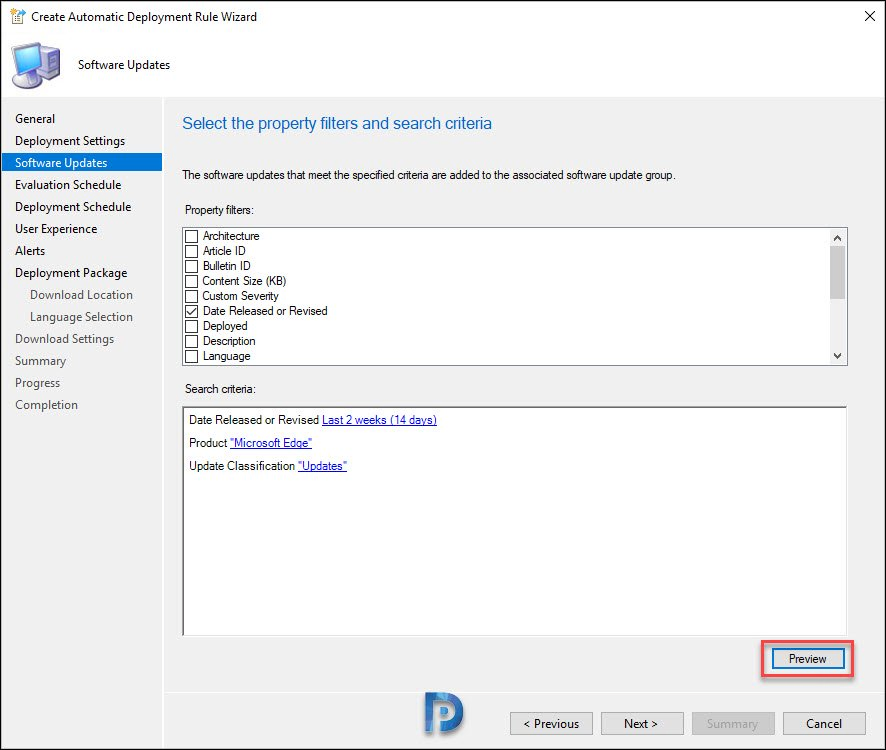Screen dimensions: 886x750
Task: Change the "Updates" classification link
Action: click(x=322, y=466)
